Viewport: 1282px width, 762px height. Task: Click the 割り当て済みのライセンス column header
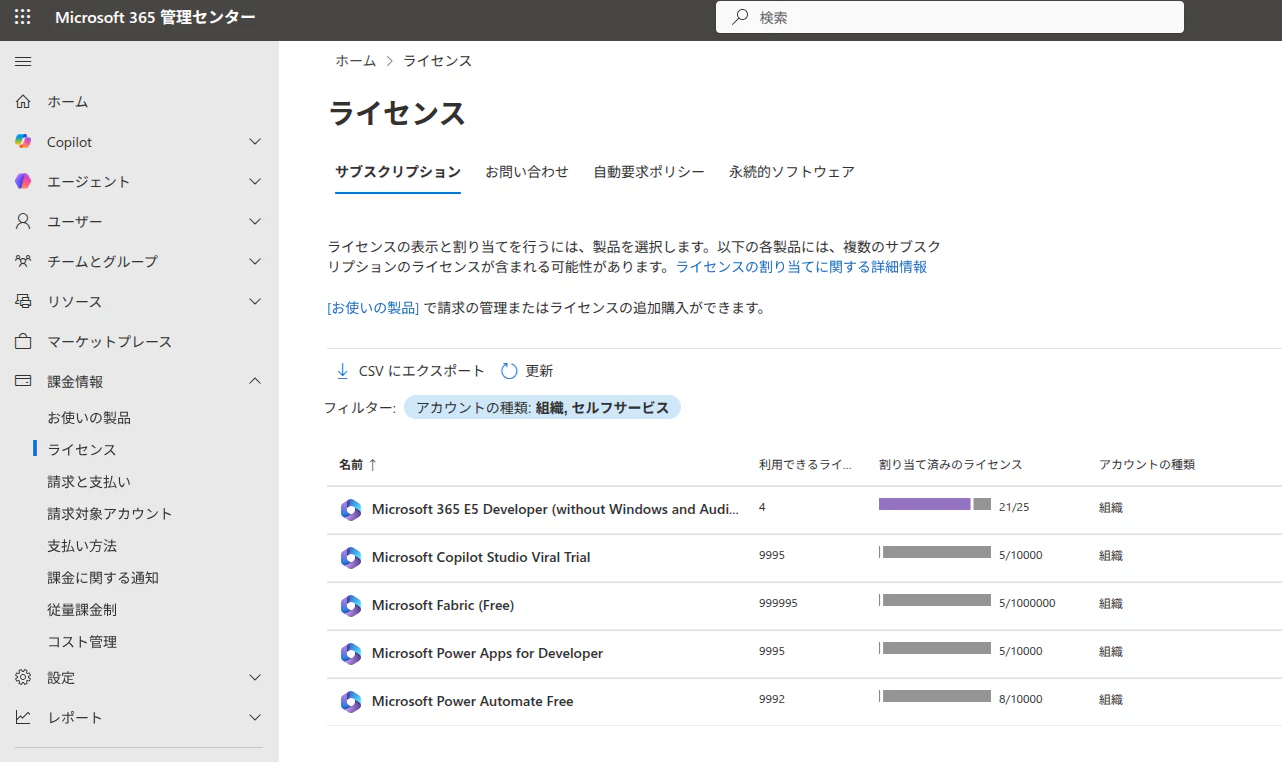[x=951, y=465]
